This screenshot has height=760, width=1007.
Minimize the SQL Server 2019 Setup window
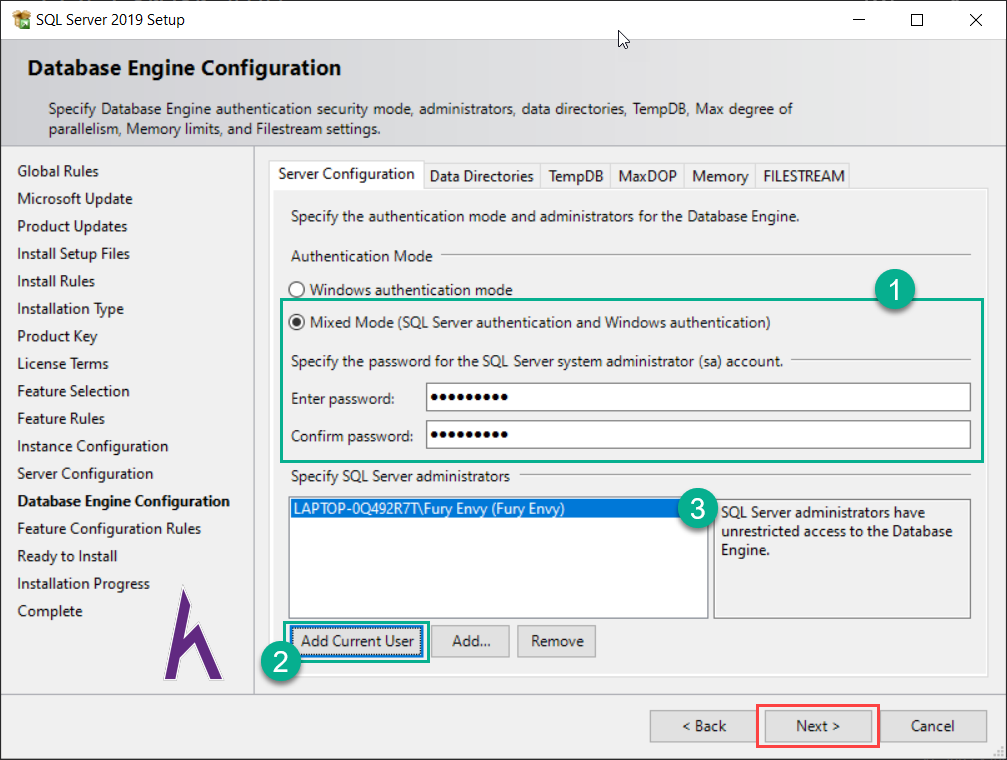(x=859, y=20)
